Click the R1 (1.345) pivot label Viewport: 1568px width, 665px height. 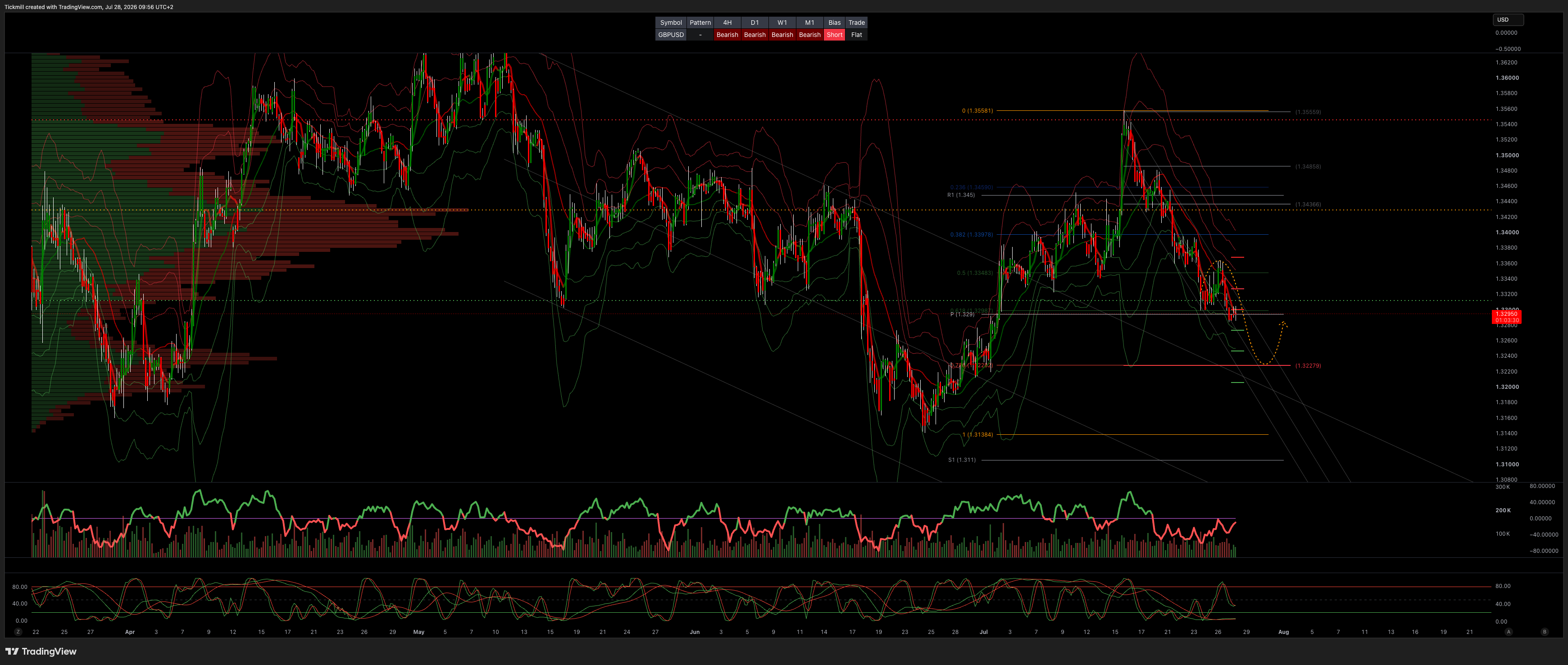(960, 195)
